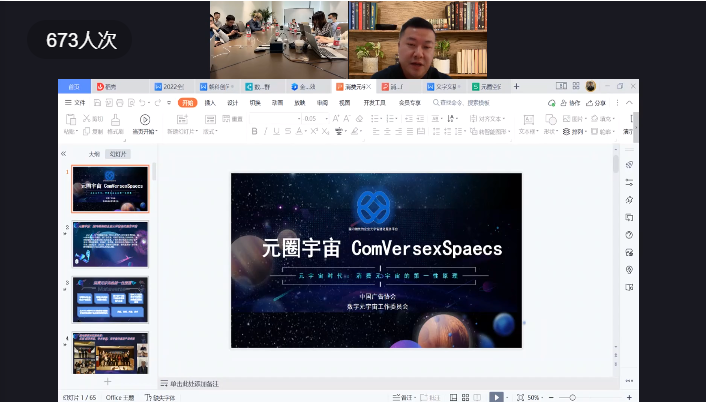The height and width of the screenshot is (402, 706).
Task: Expand the quick access toolbar customize arrow
Action: (169, 103)
